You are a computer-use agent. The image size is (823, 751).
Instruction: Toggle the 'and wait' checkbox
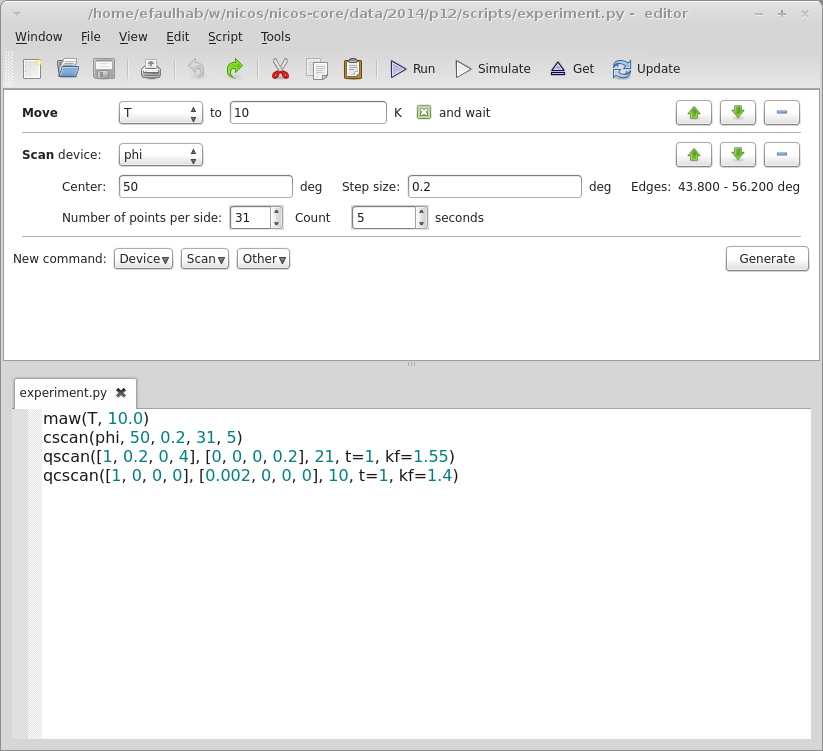pyautogui.click(x=424, y=113)
